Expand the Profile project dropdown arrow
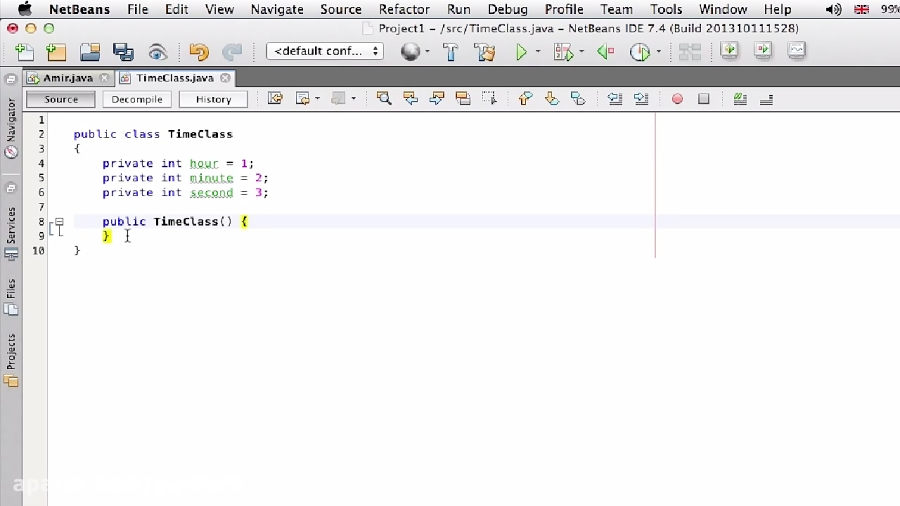Screen dimensions: 900x506 click(658, 52)
